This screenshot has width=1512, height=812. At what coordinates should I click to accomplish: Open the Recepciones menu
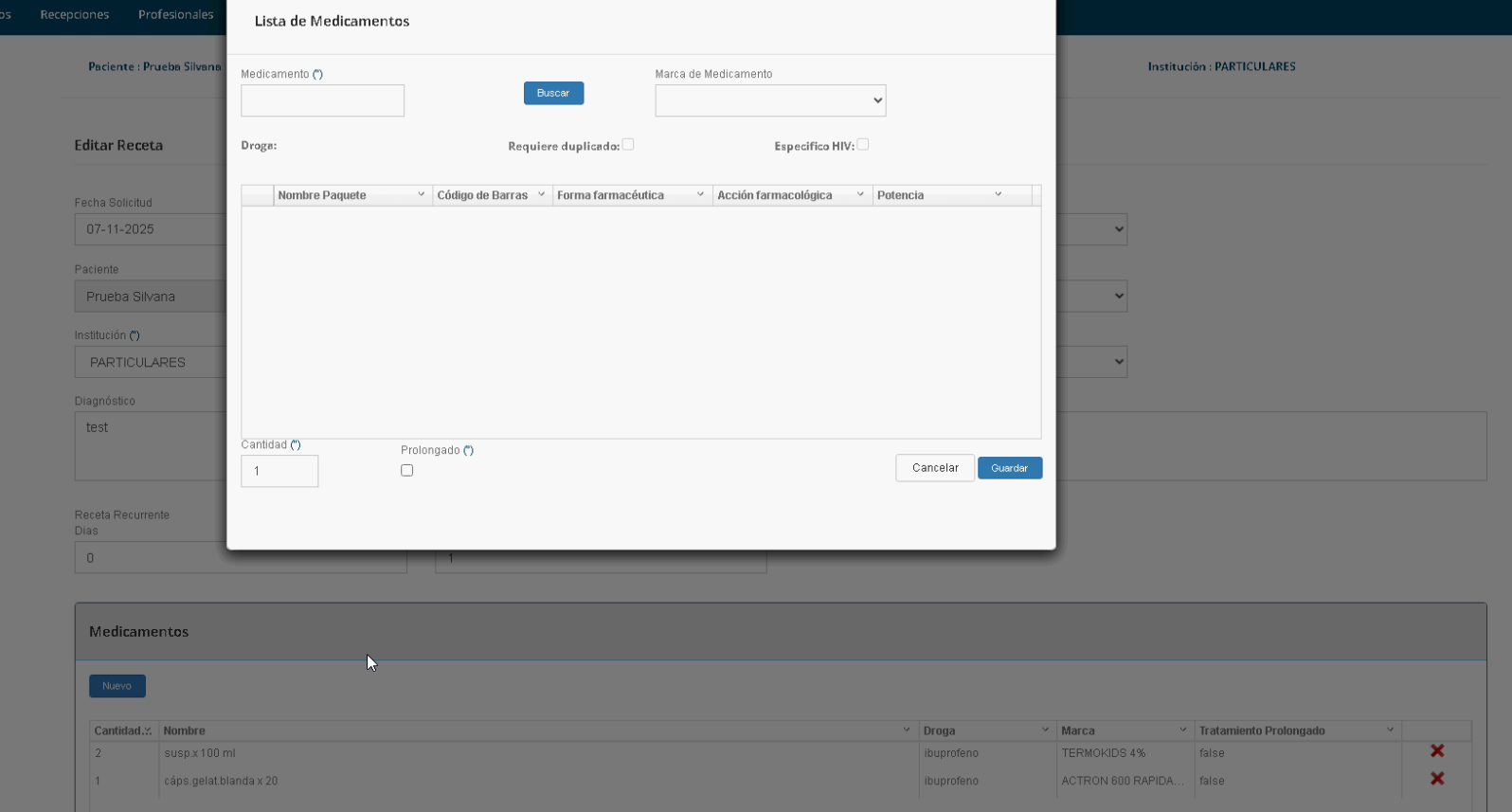tap(74, 15)
